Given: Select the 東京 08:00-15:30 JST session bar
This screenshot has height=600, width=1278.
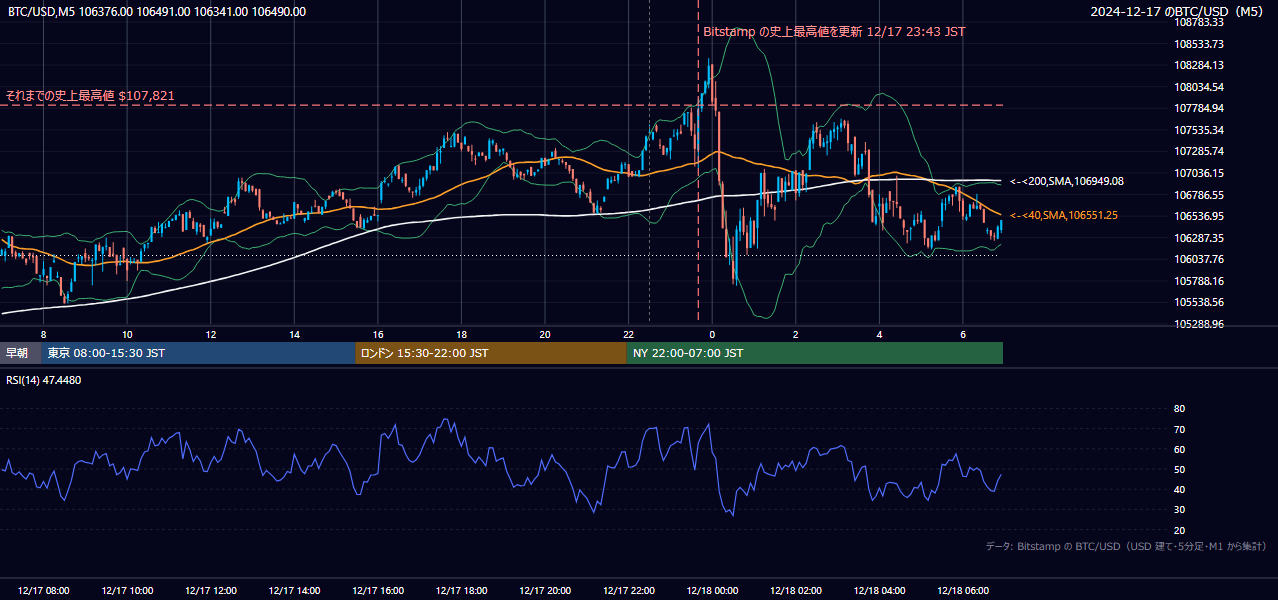Looking at the screenshot, I should click(198, 353).
